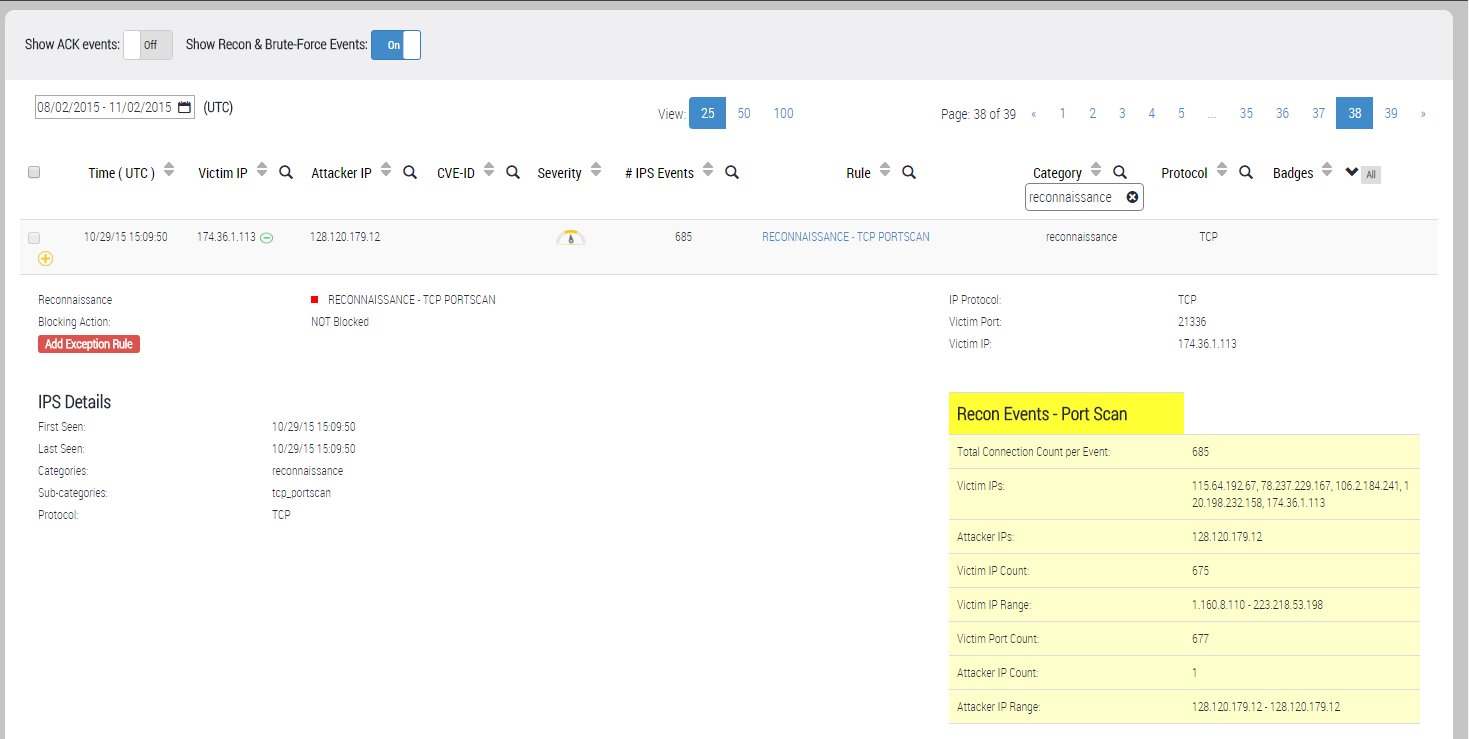1469x739 pixels.
Task: Click the Add Exception Rule button
Action: (x=89, y=344)
